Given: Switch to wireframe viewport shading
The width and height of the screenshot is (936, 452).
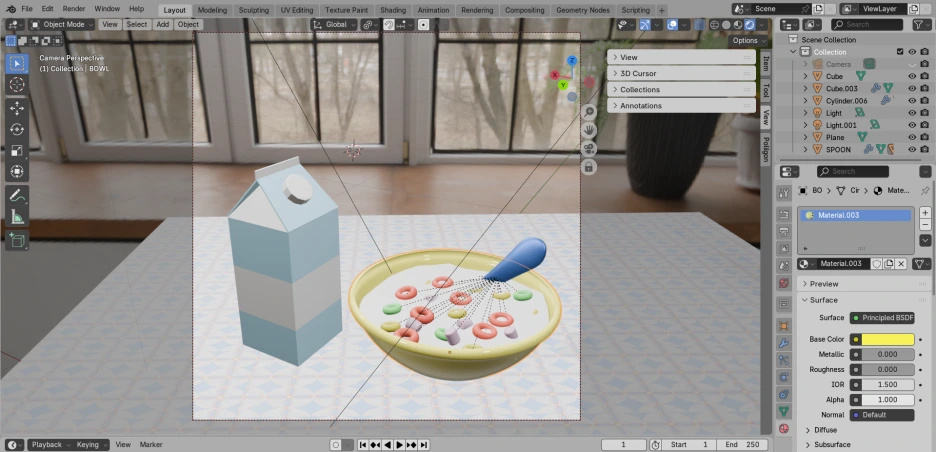Looking at the screenshot, I should [715, 24].
